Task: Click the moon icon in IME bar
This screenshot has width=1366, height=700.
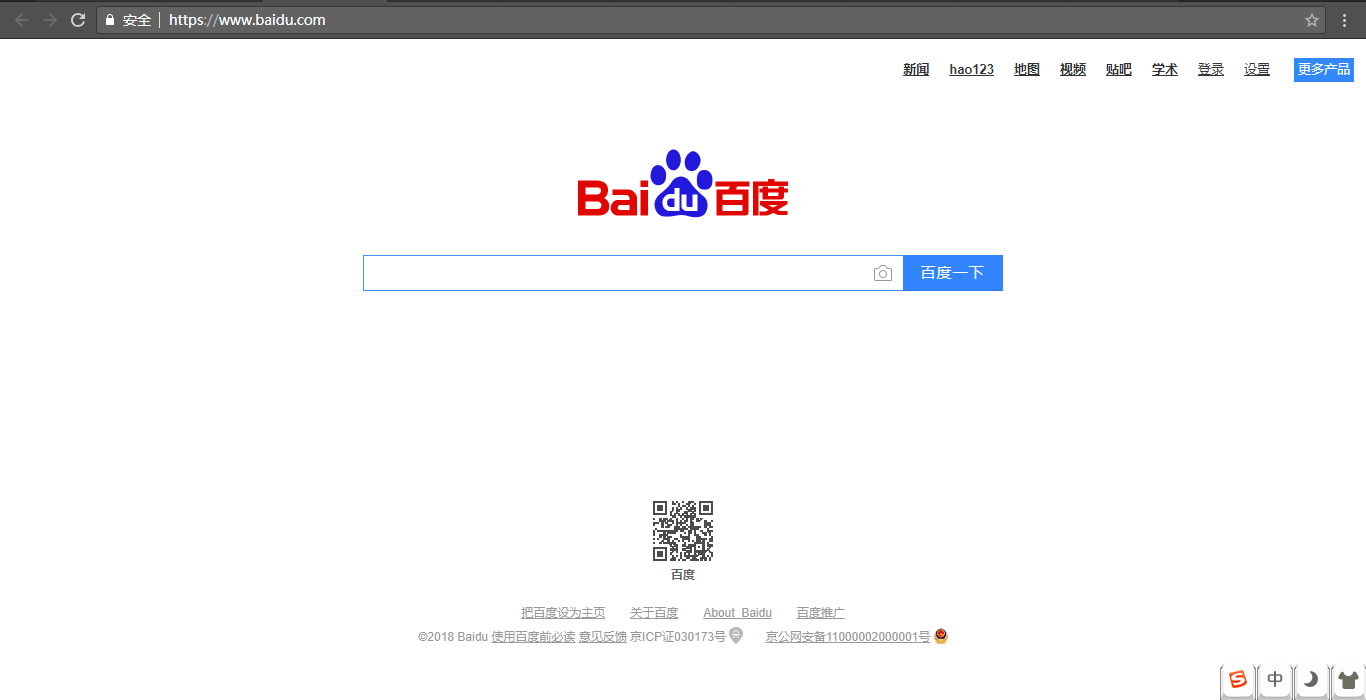Action: pos(1311,680)
